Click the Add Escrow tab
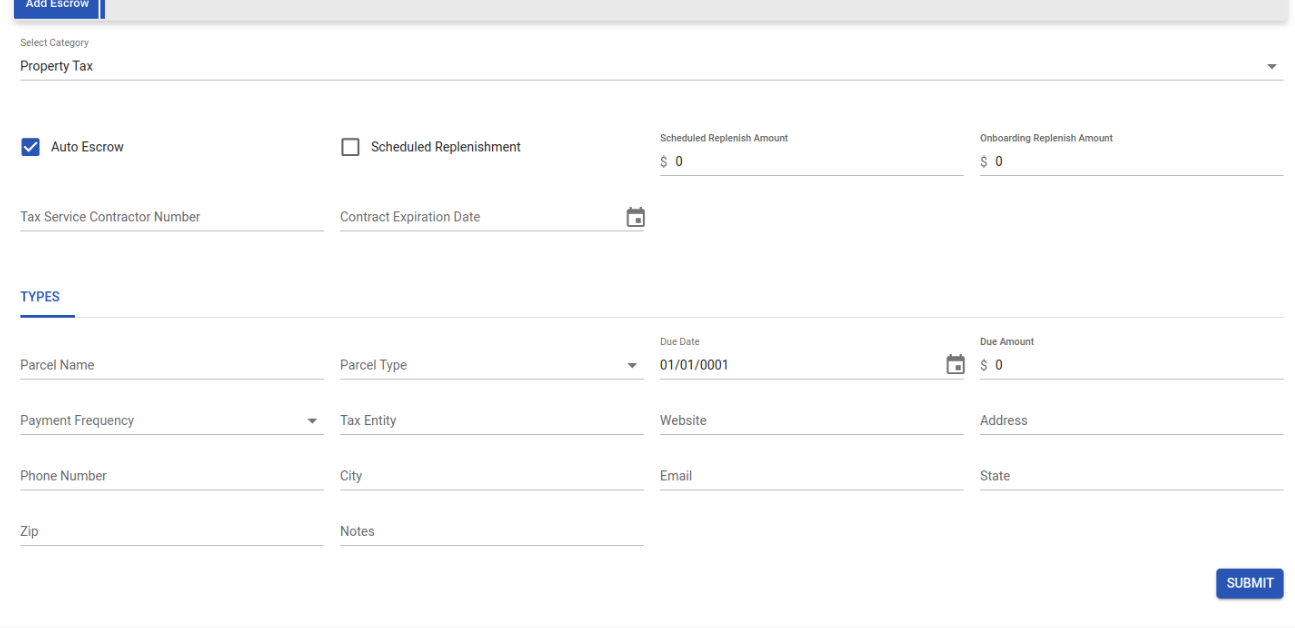1295x628 pixels. [x=57, y=6]
